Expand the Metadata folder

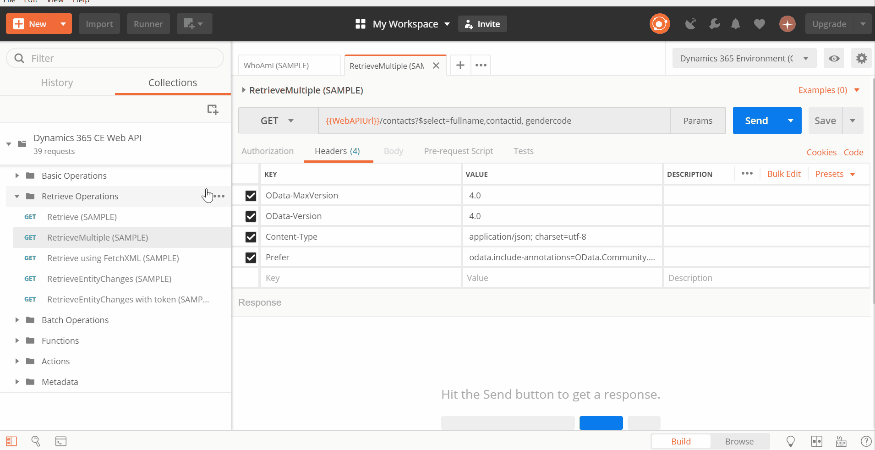pos(17,382)
